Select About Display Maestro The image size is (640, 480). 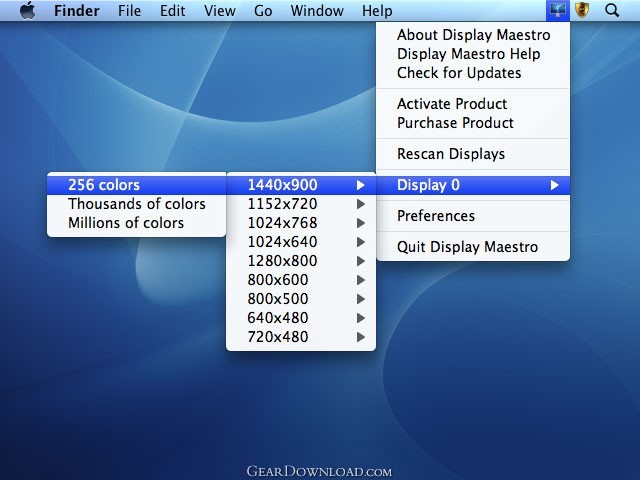click(x=473, y=35)
